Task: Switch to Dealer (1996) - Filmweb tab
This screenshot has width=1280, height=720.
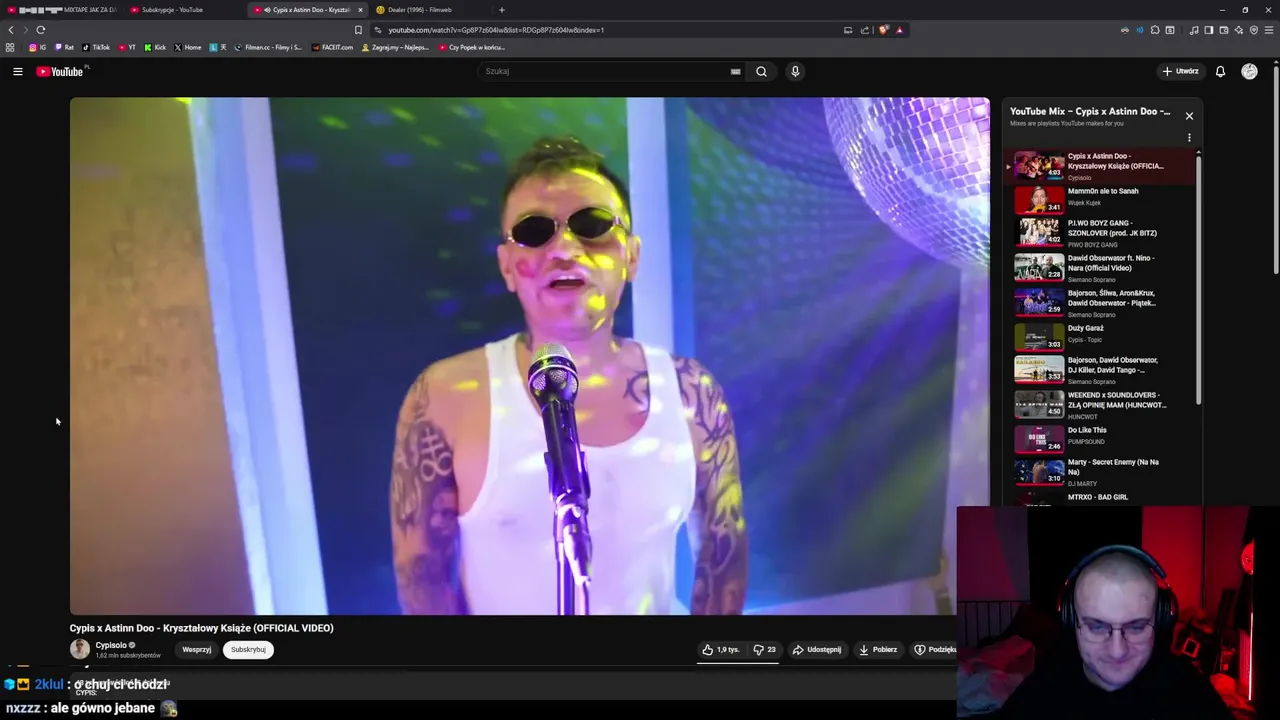Action: tap(429, 10)
